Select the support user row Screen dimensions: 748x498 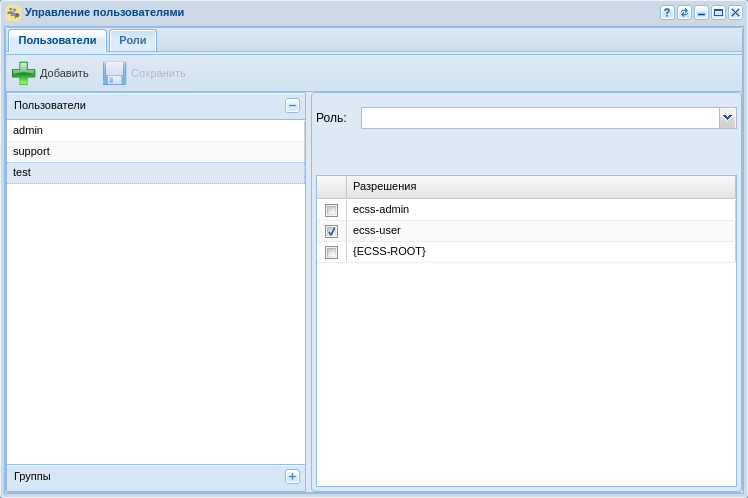point(156,152)
